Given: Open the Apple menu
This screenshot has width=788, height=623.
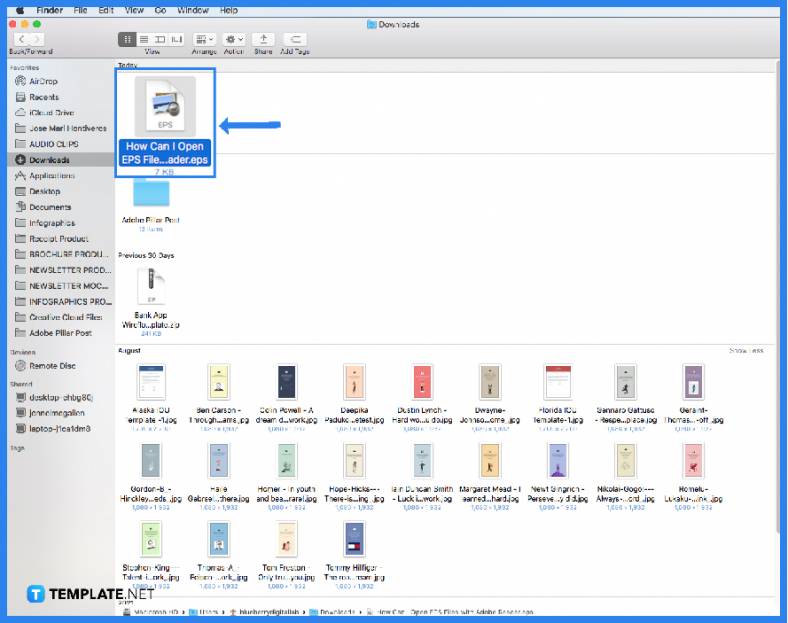Looking at the screenshot, I should [21, 10].
